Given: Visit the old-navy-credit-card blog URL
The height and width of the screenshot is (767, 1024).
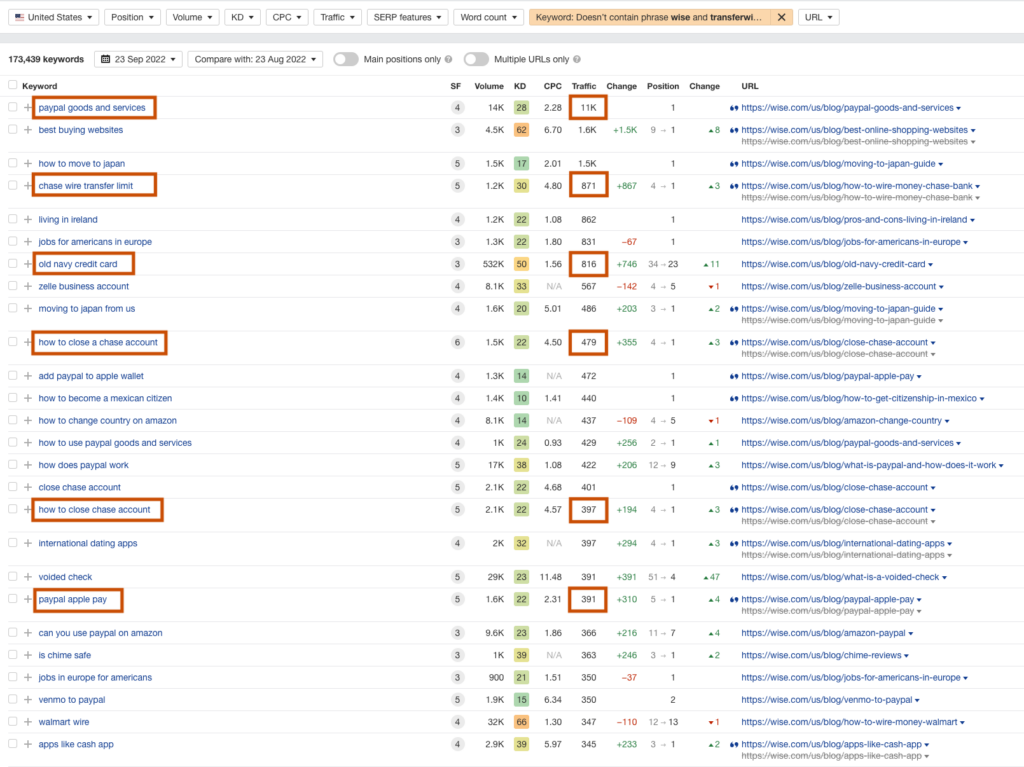Looking at the screenshot, I should click(x=833, y=264).
